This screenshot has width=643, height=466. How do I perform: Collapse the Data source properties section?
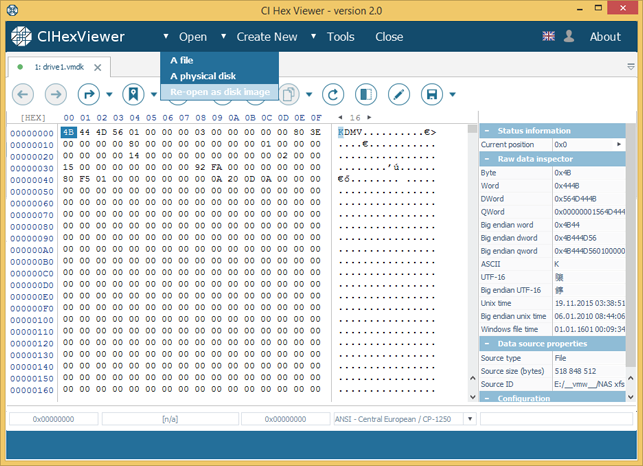point(487,344)
